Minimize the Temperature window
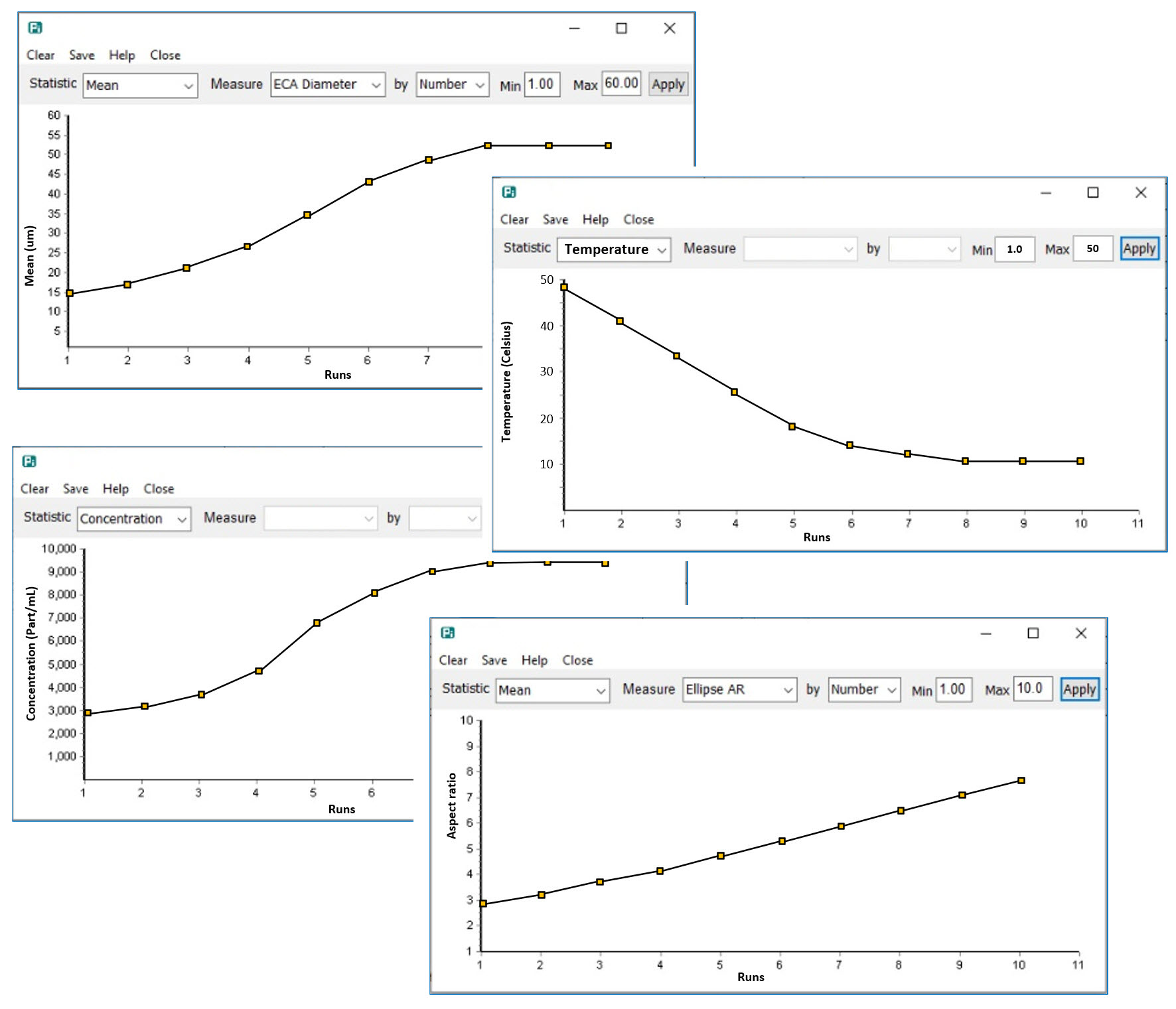The height and width of the screenshot is (1009, 1176). [1046, 192]
